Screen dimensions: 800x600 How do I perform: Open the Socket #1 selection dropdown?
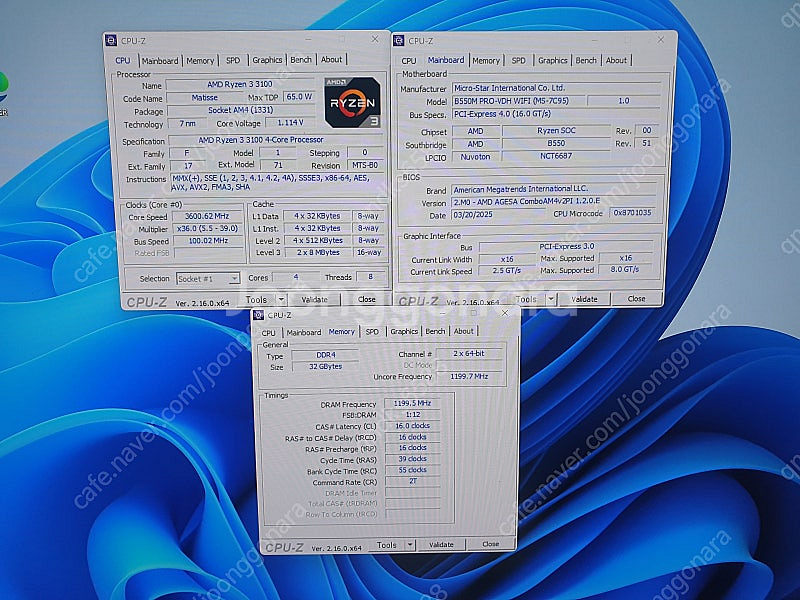(x=207, y=278)
